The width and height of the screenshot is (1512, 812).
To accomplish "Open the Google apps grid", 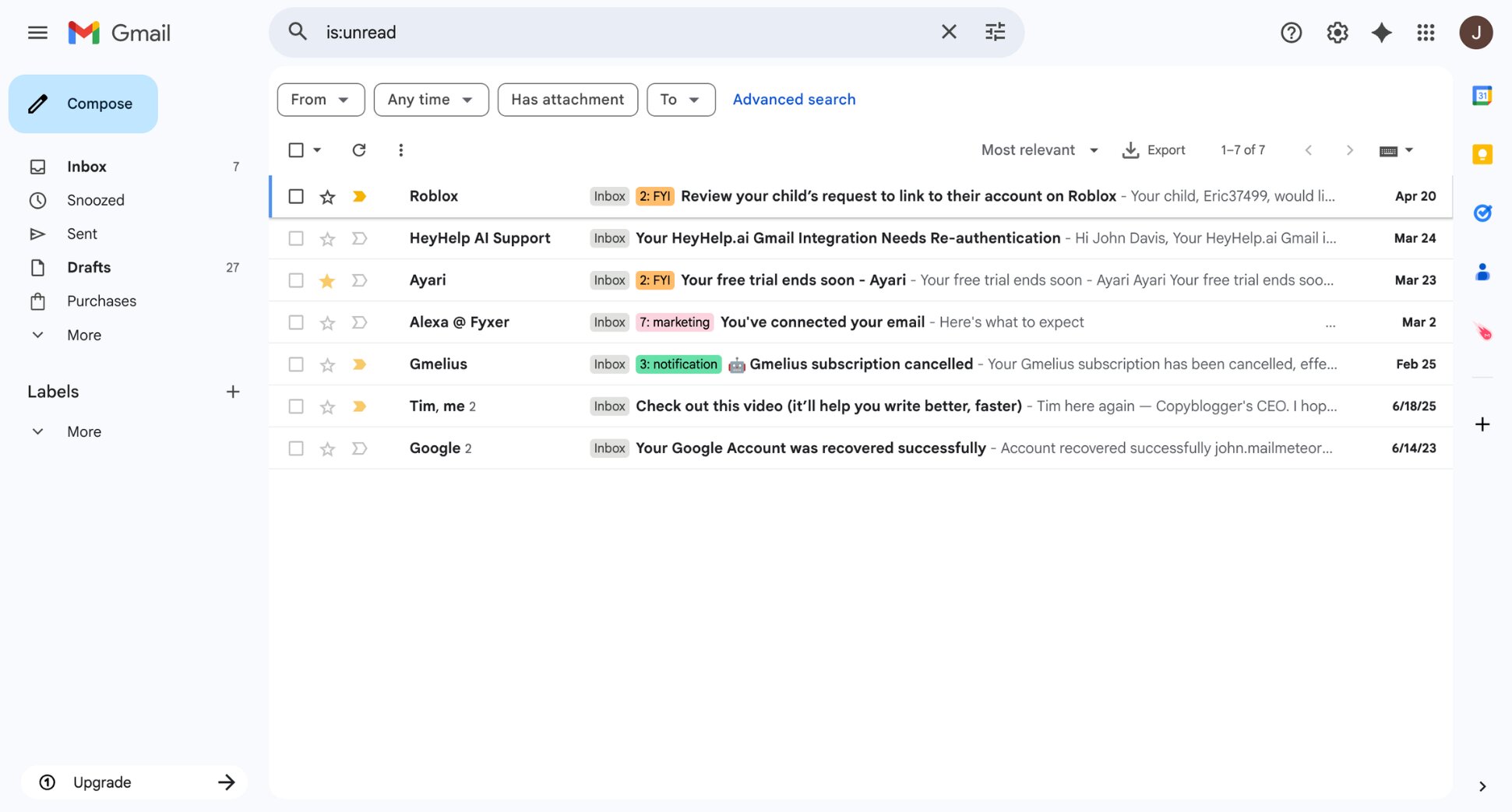I will (1426, 33).
